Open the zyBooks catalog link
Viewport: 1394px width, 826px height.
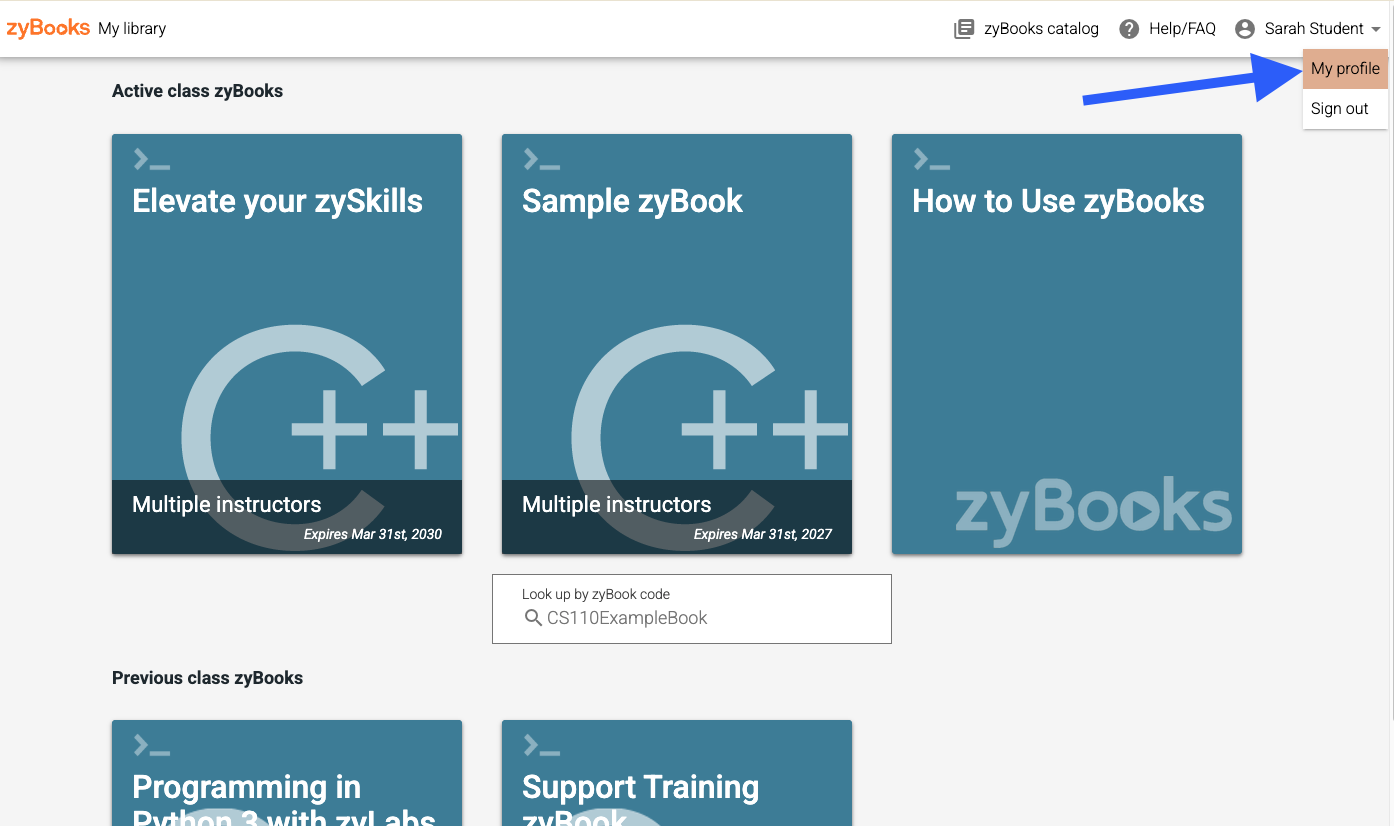[x=1041, y=29]
